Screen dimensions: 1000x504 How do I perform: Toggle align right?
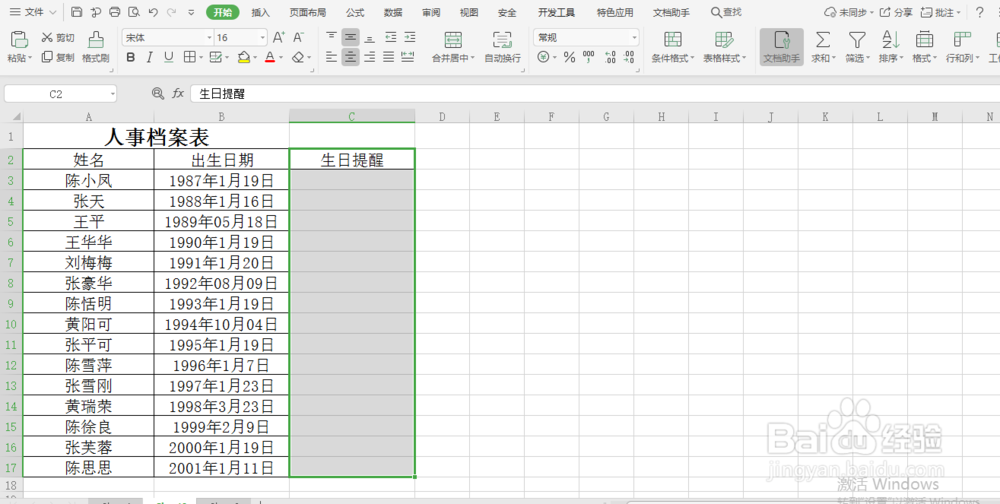pos(370,57)
